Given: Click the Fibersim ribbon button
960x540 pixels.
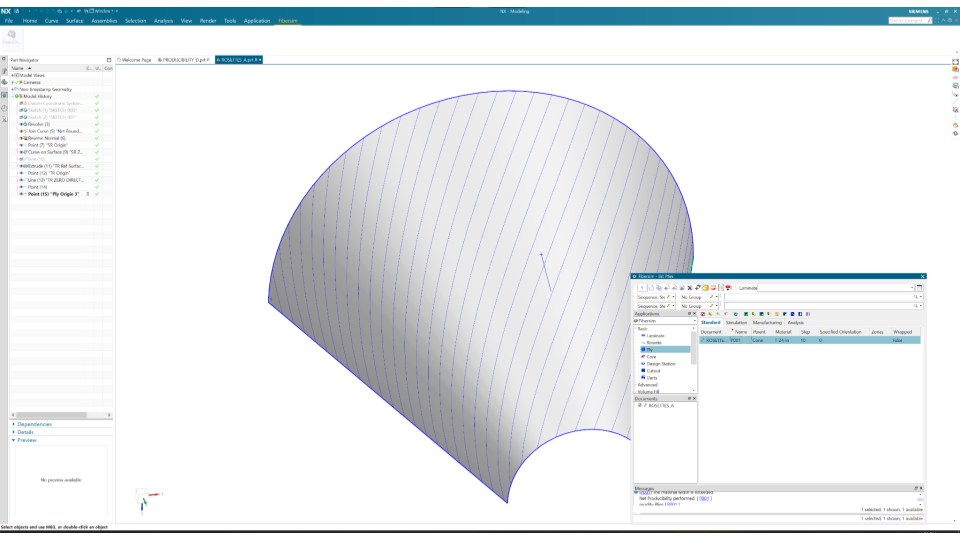Looking at the screenshot, I should click(x=11, y=36).
